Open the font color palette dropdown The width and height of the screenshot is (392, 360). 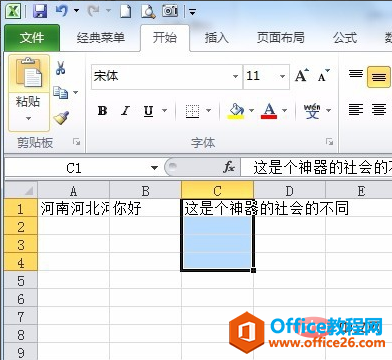284,110
